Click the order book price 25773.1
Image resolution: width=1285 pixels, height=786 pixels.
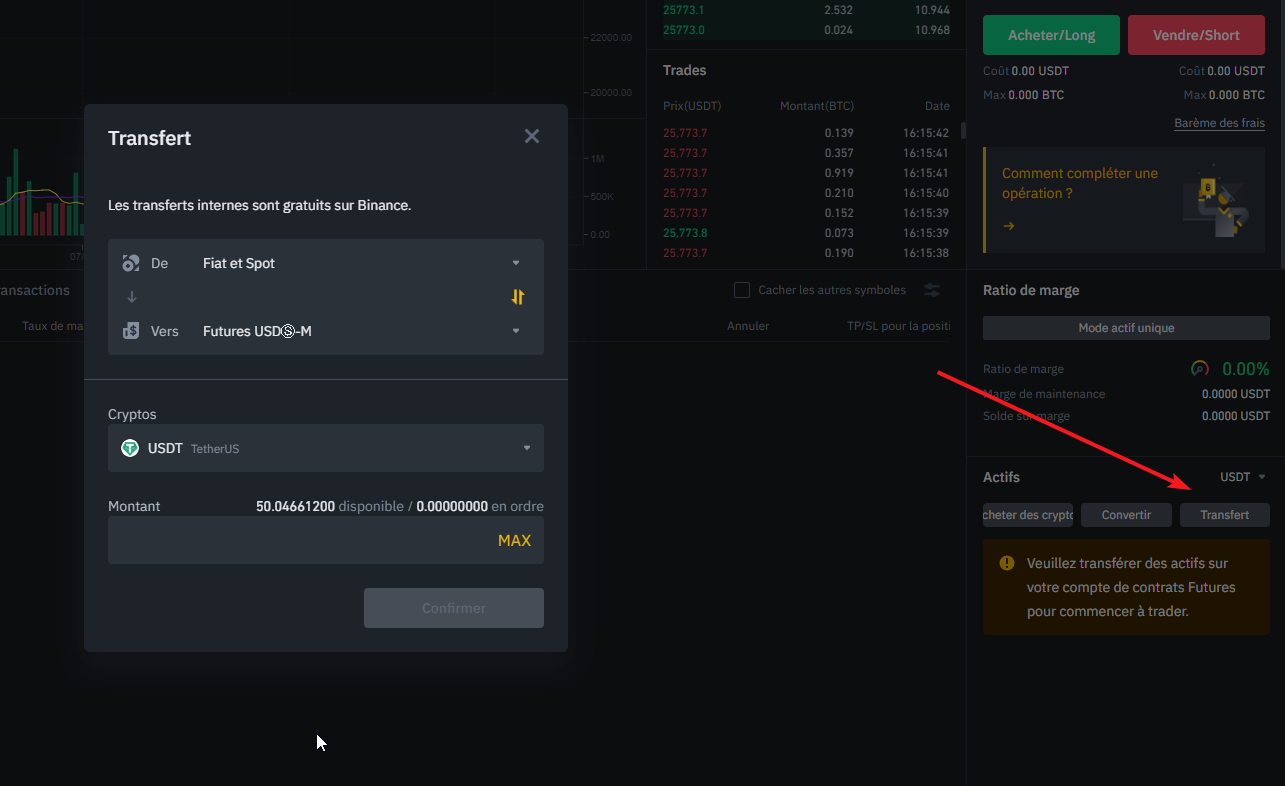coord(684,9)
